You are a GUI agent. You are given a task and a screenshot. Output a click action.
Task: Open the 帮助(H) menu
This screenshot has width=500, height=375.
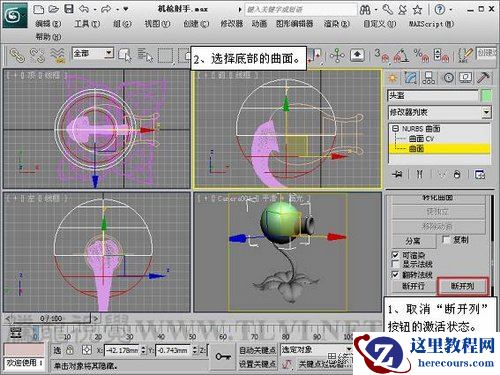(x=48, y=36)
